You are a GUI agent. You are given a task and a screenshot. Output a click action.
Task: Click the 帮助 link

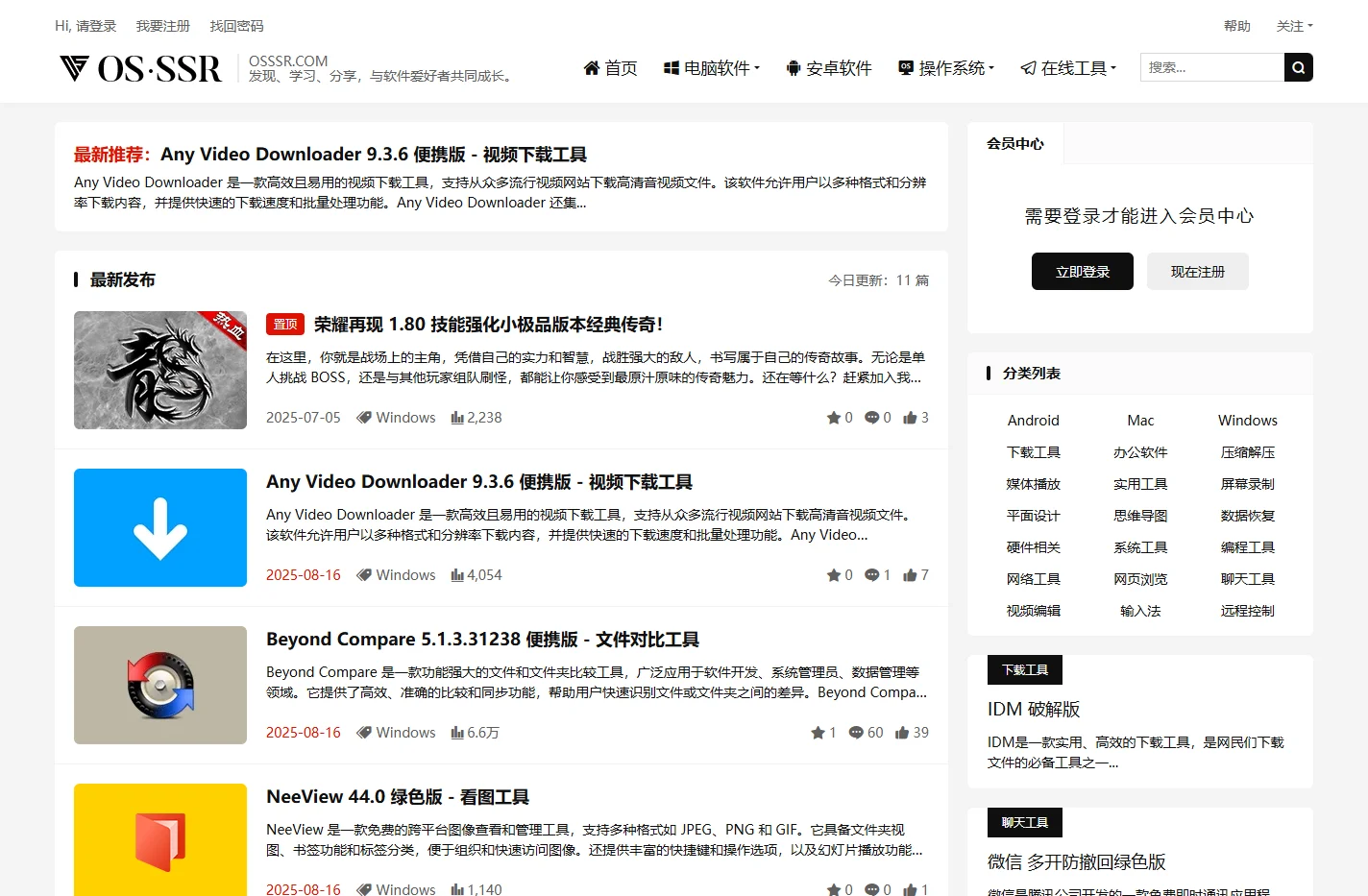[1237, 26]
